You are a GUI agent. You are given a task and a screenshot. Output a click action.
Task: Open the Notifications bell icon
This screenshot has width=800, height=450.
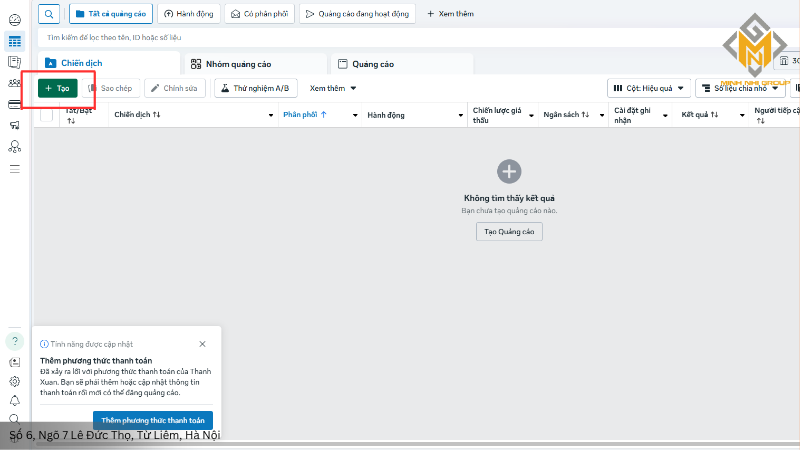tap(15, 400)
